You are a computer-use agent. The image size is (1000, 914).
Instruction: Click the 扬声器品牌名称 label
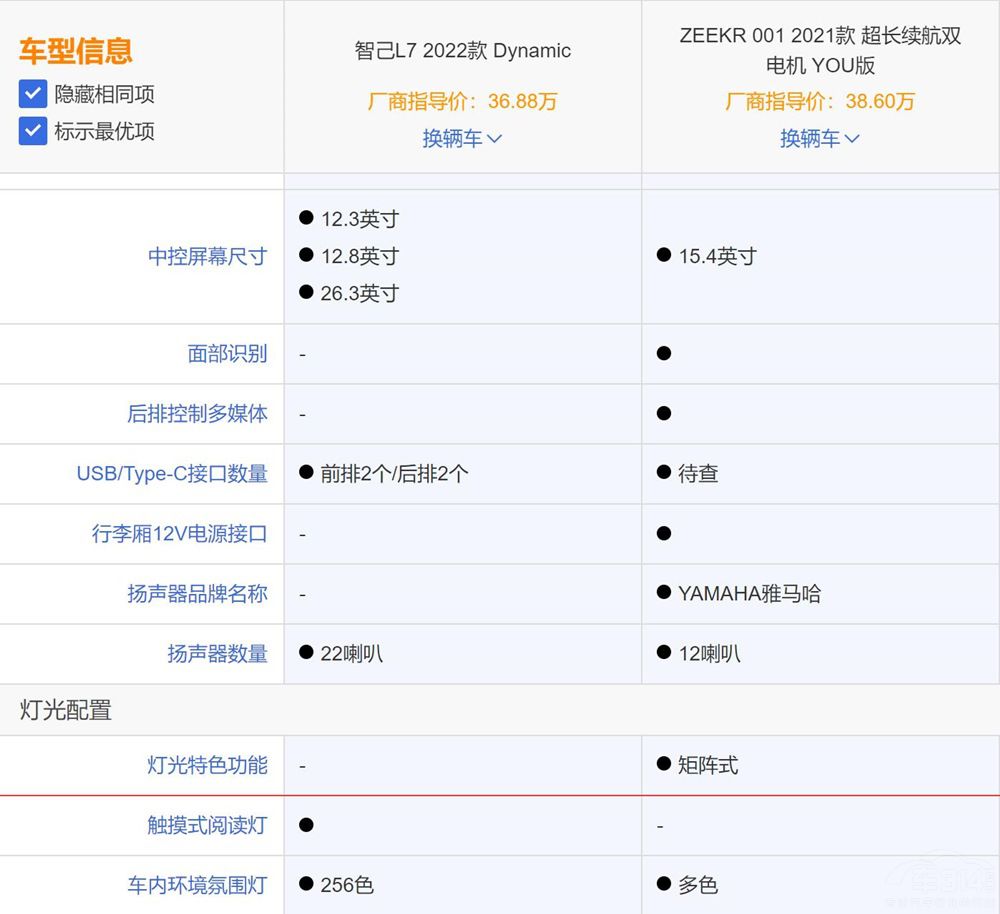click(x=197, y=593)
